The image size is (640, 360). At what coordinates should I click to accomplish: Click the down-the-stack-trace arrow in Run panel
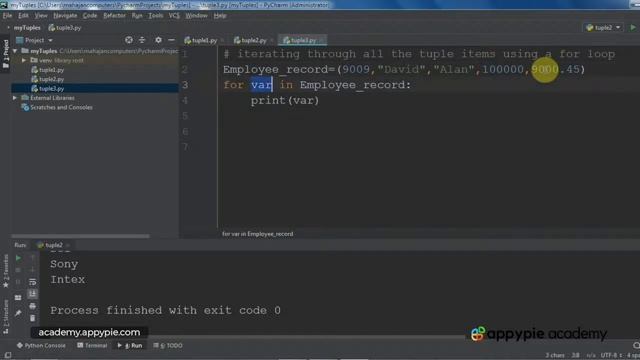point(33,270)
